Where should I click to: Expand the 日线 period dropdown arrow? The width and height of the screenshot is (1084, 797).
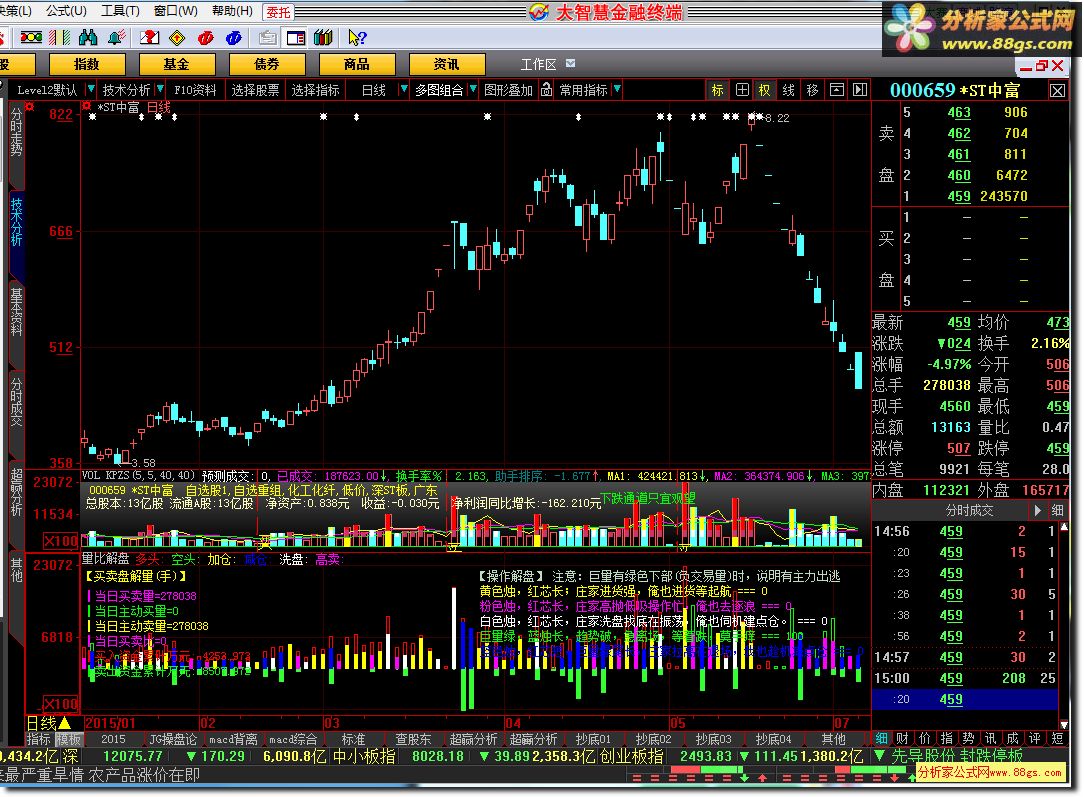[x=404, y=89]
